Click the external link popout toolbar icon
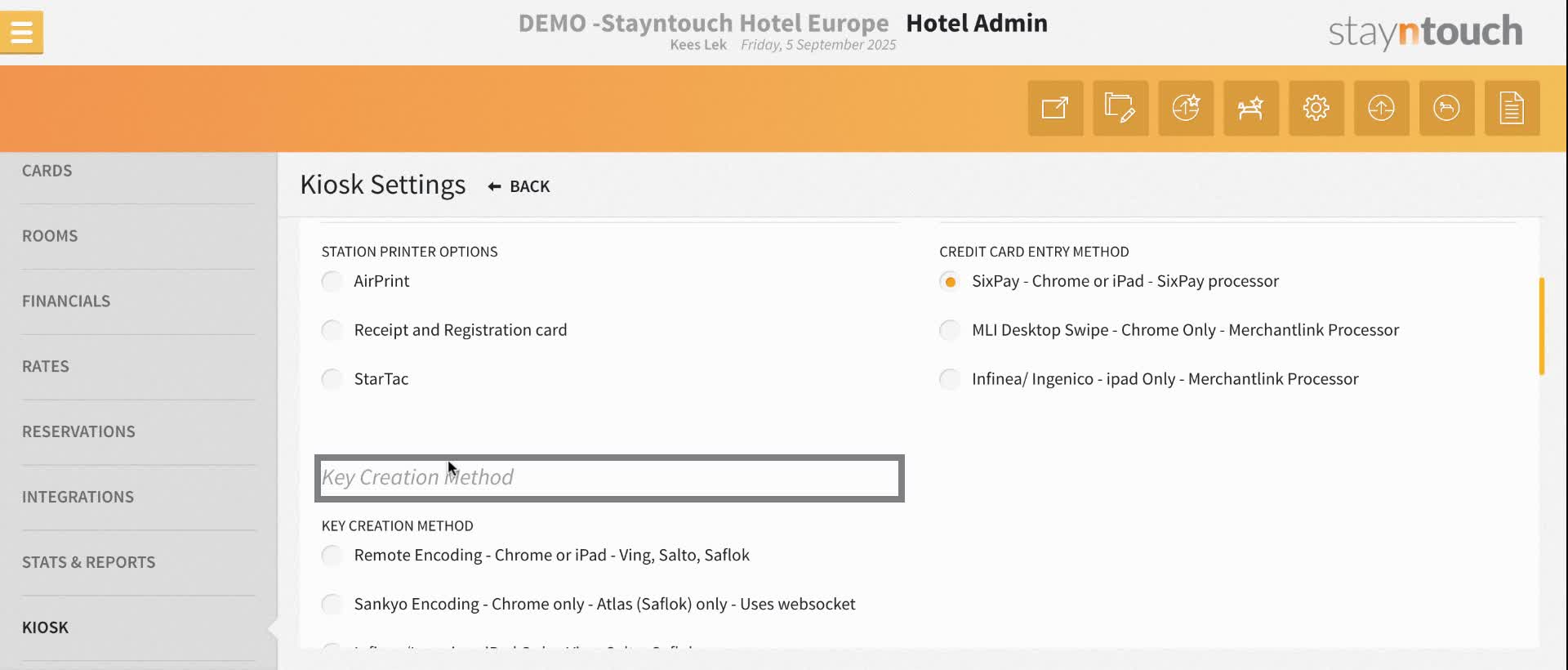 click(x=1055, y=108)
